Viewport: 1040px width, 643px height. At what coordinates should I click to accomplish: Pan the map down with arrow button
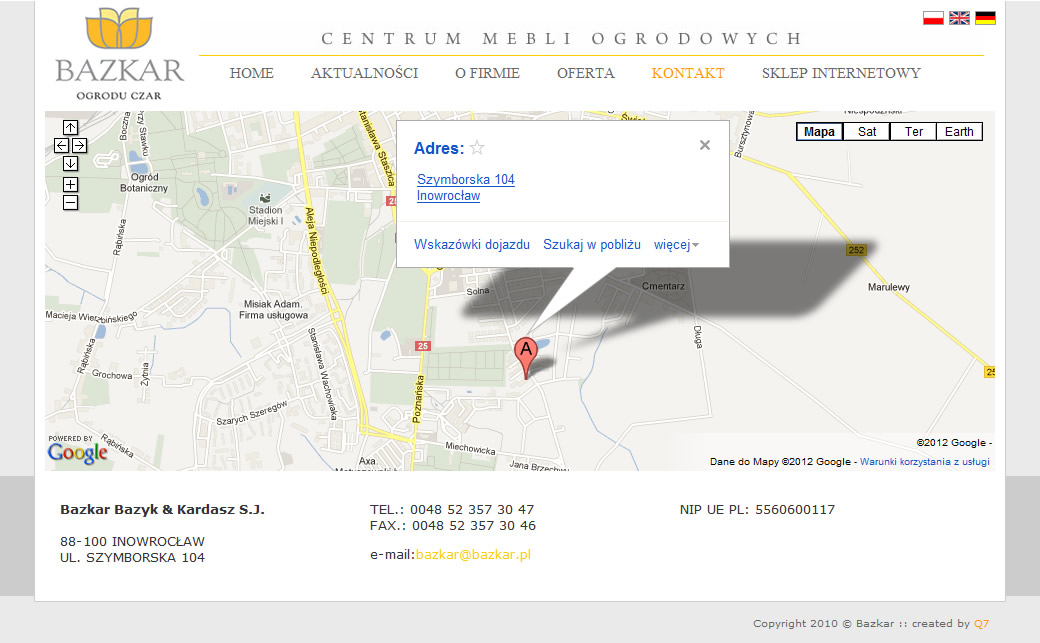(x=70, y=163)
